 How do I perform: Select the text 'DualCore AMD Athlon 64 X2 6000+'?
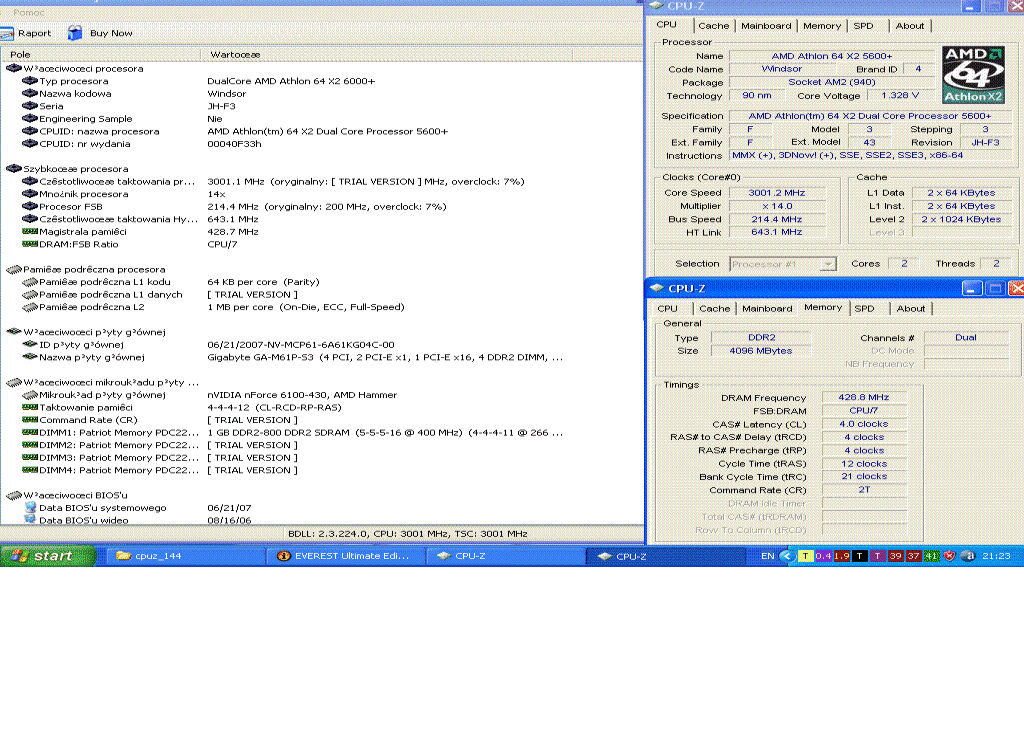291,81
